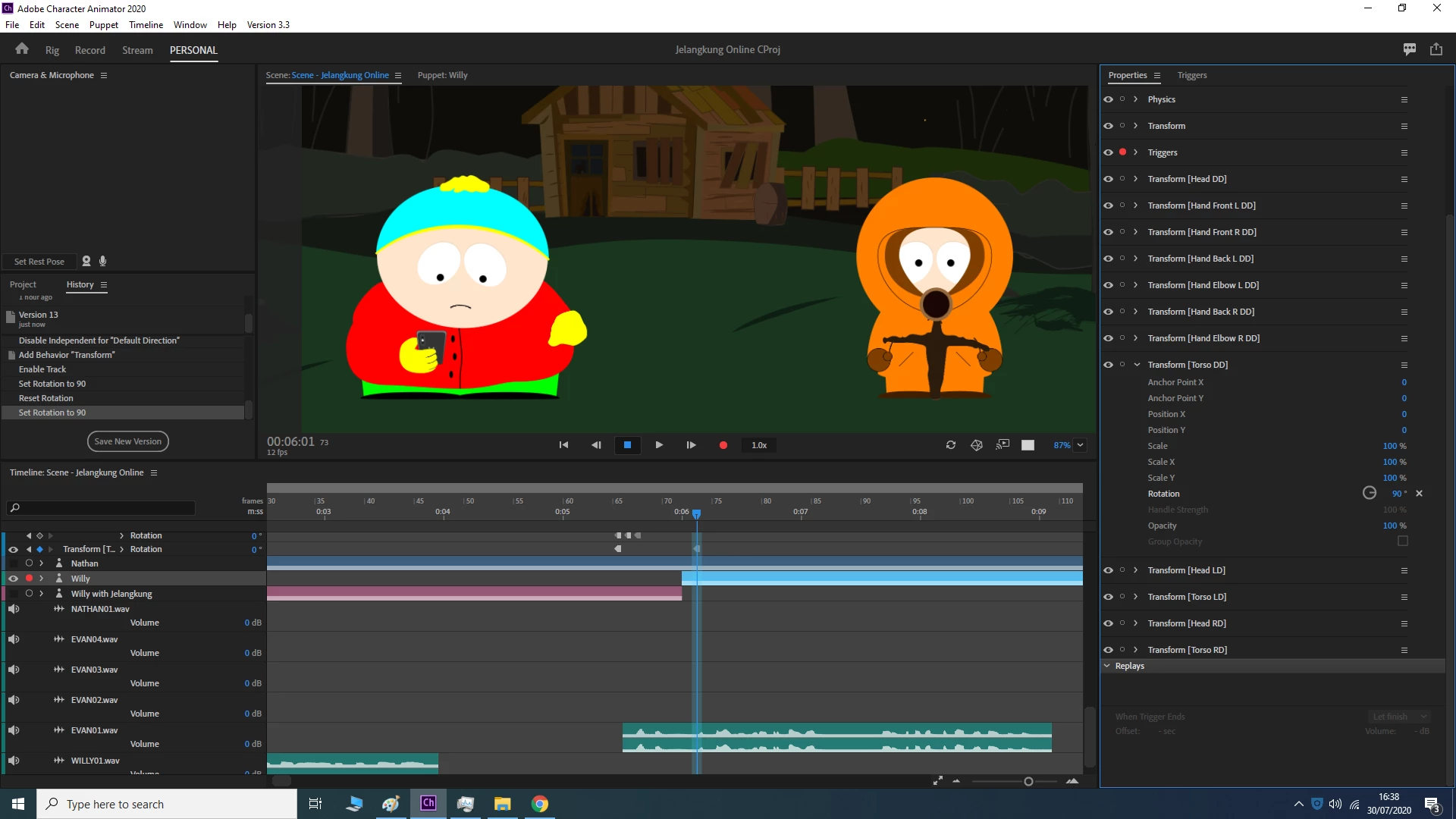Mute the NATHAN01.wav audio track
Screen dimensions: 1456x819
coord(14,609)
